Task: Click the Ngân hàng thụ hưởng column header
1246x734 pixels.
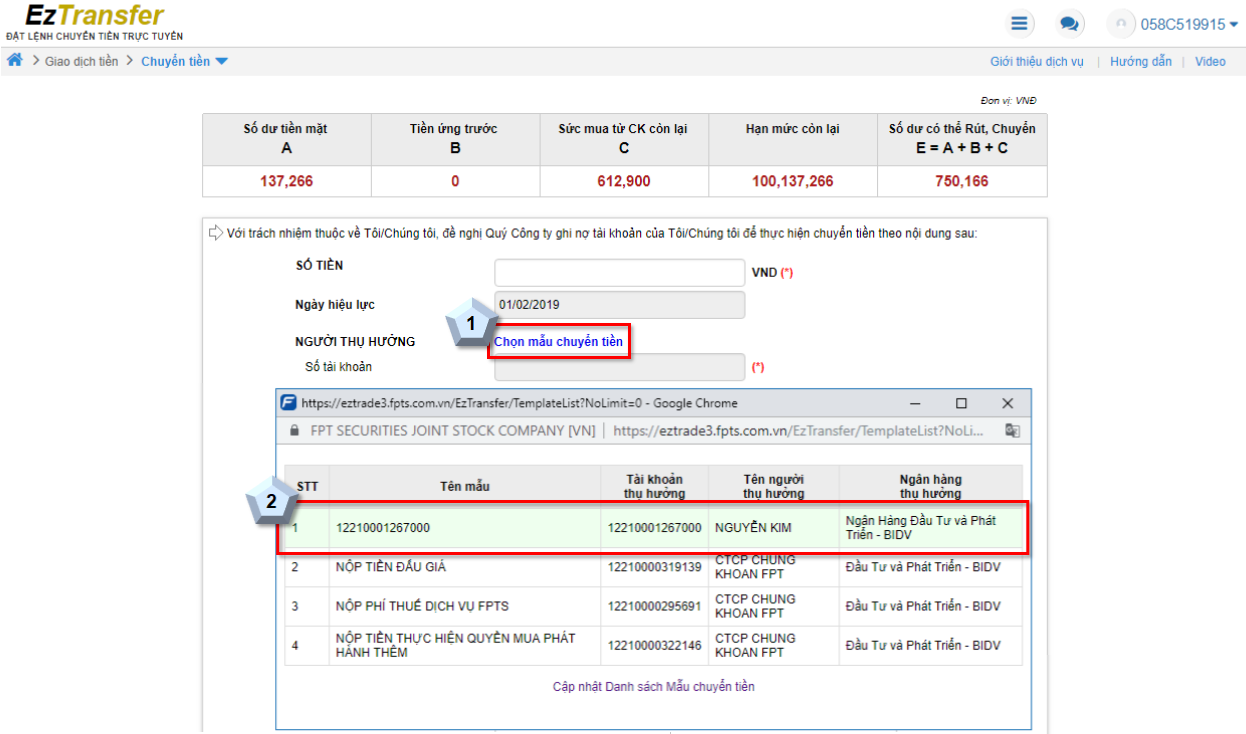Action: click(x=930, y=486)
